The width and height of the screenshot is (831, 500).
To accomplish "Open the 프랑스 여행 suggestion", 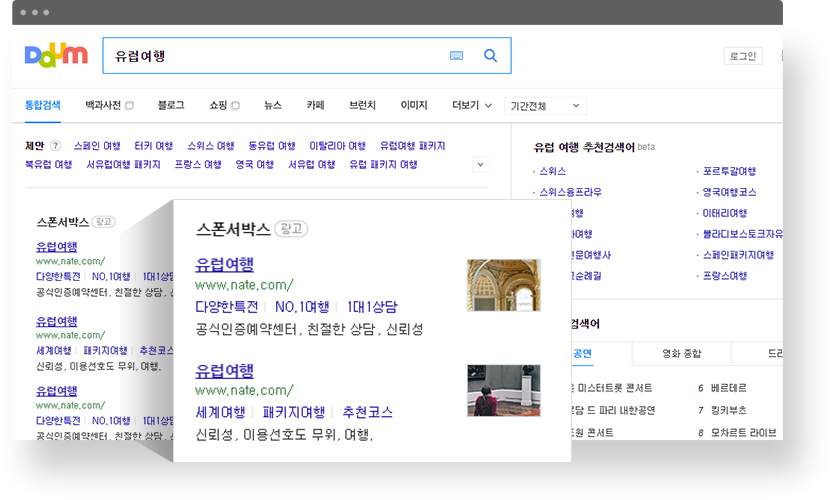I will point(198,164).
